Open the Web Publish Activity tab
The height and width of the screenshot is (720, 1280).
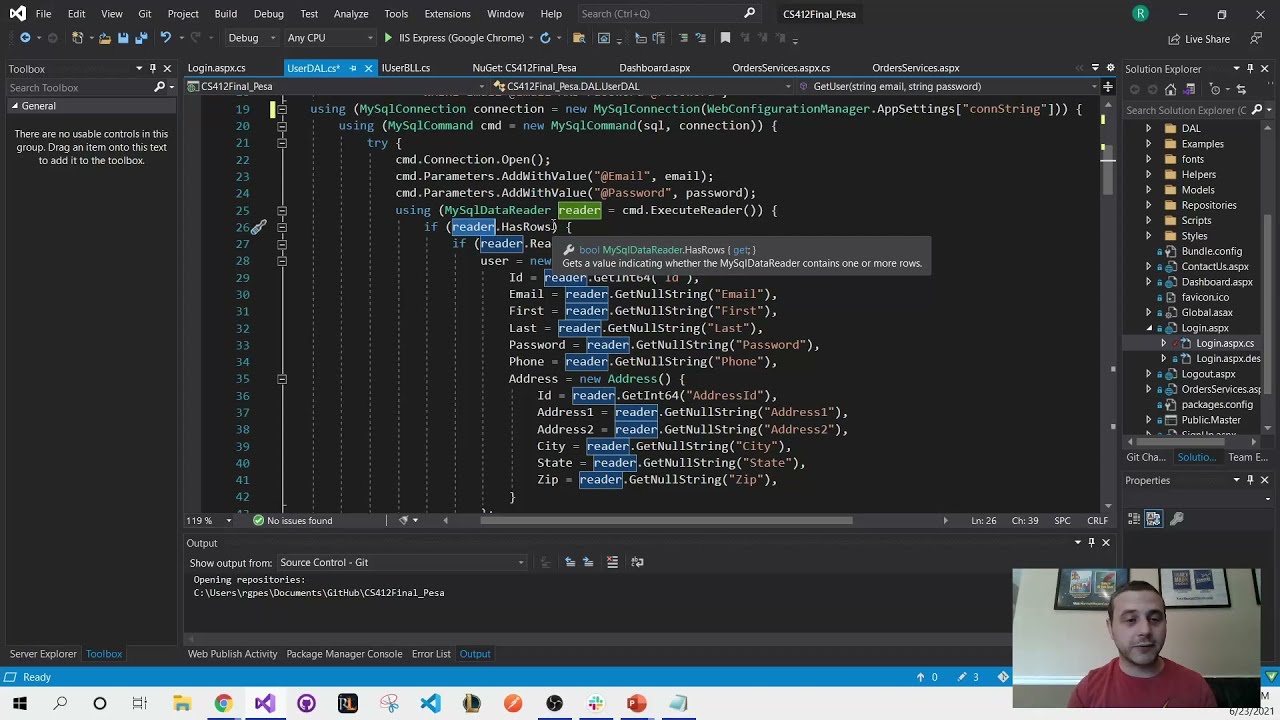[232, 654]
